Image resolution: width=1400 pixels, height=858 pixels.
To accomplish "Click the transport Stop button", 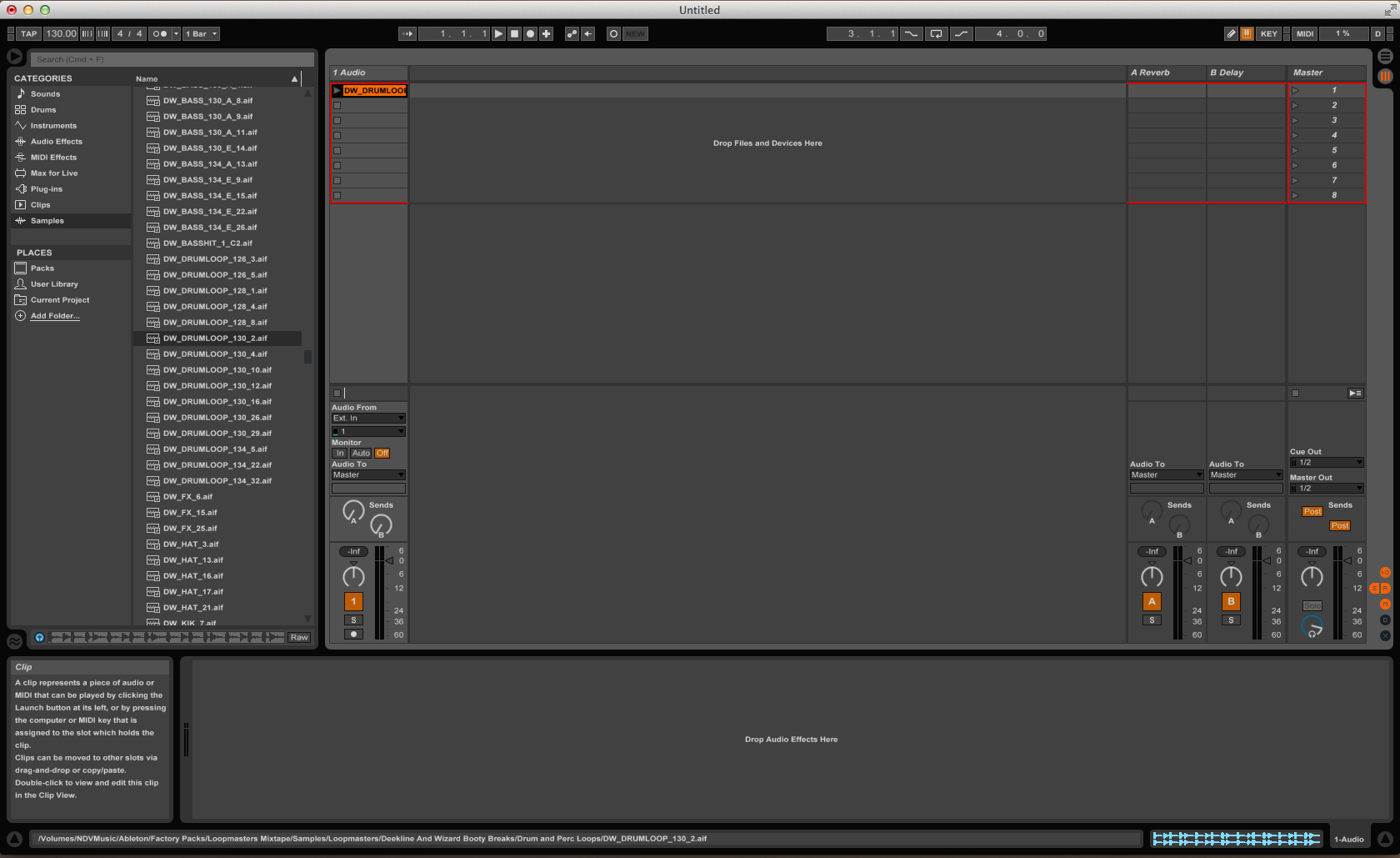I will (x=514, y=34).
